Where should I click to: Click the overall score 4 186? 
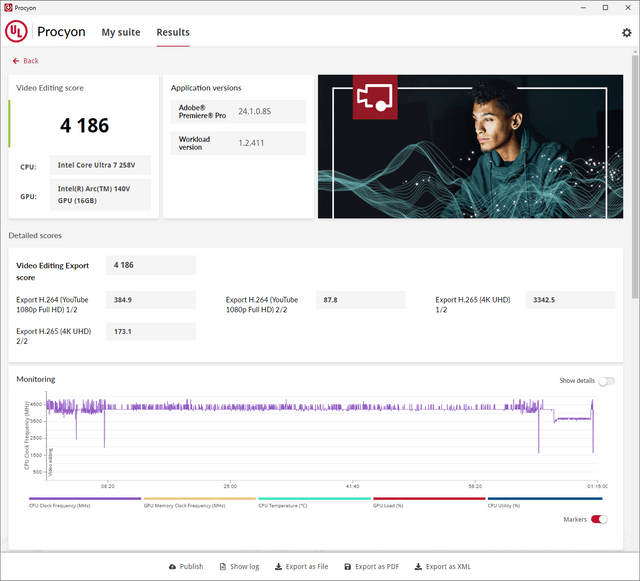click(x=84, y=125)
